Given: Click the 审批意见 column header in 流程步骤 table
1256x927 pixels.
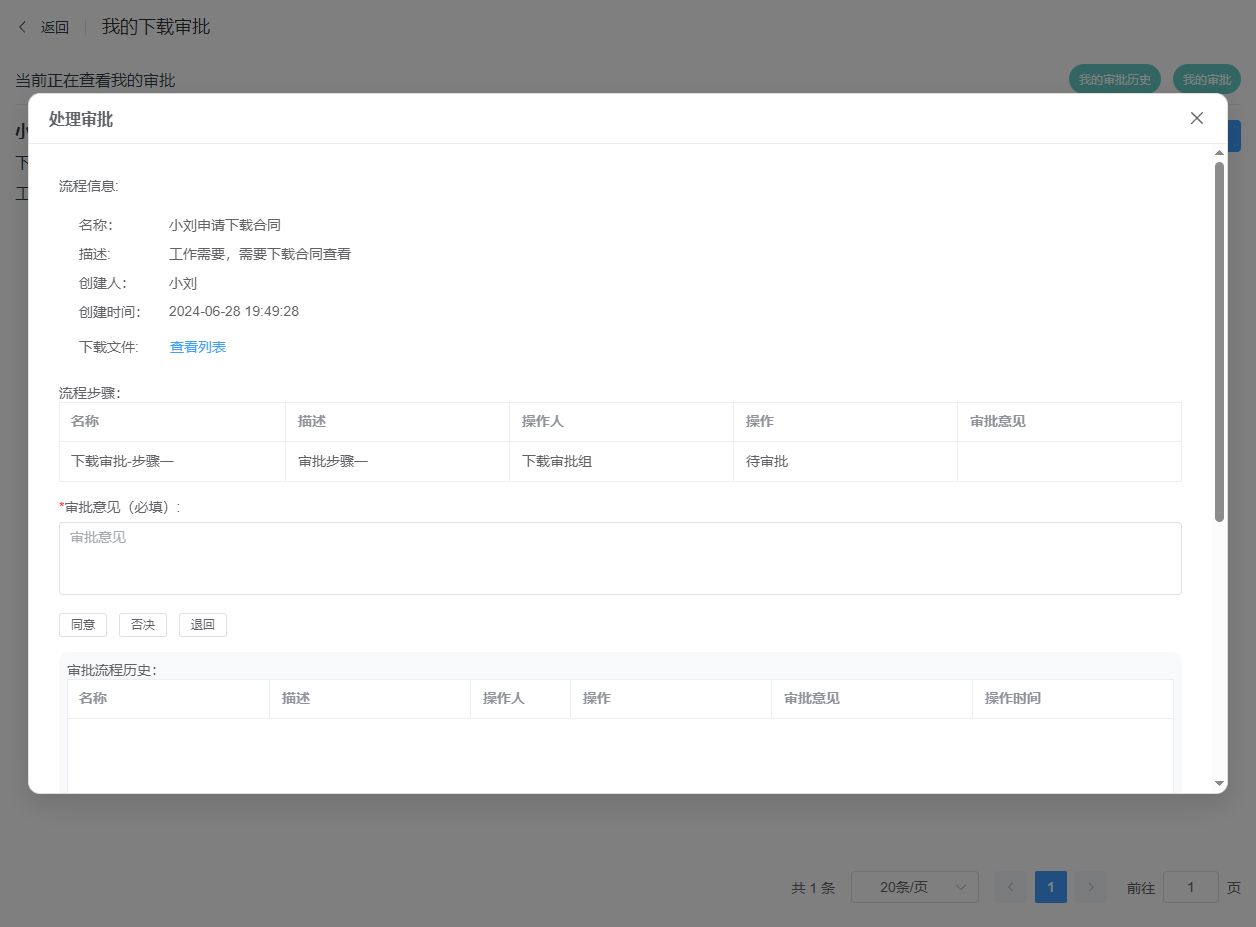Looking at the screenshot, I should coord(997,421).
